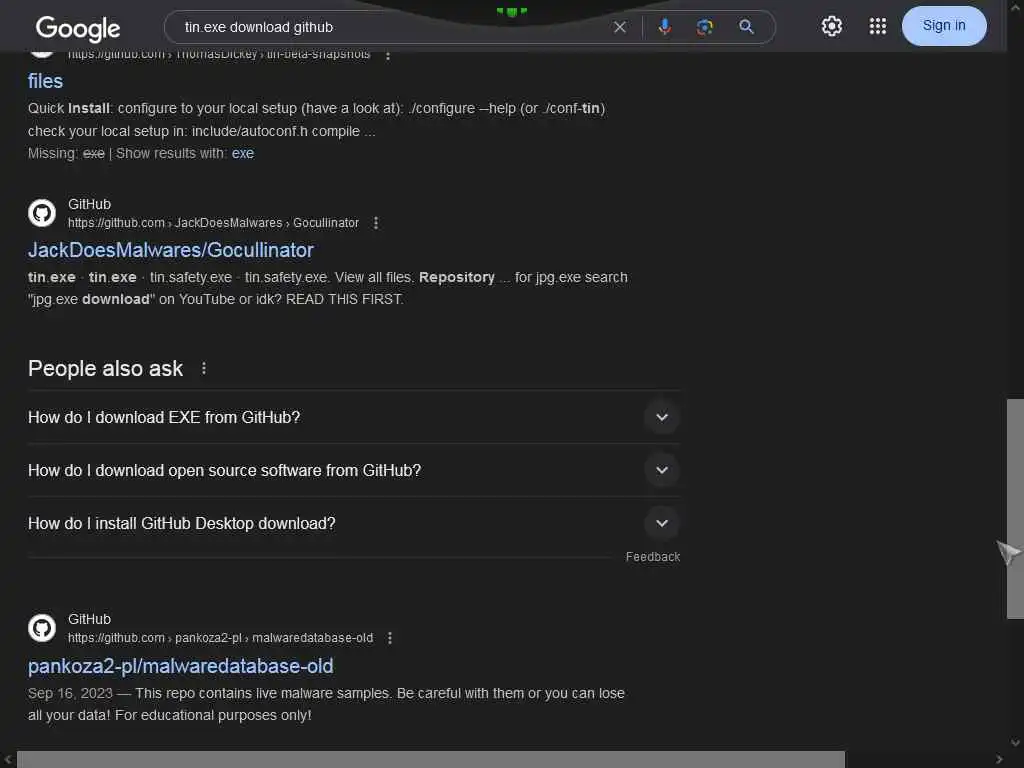1024x768 pixels.
Task: Open more options for the tin-beta-snapshots result
Action: 388,55
